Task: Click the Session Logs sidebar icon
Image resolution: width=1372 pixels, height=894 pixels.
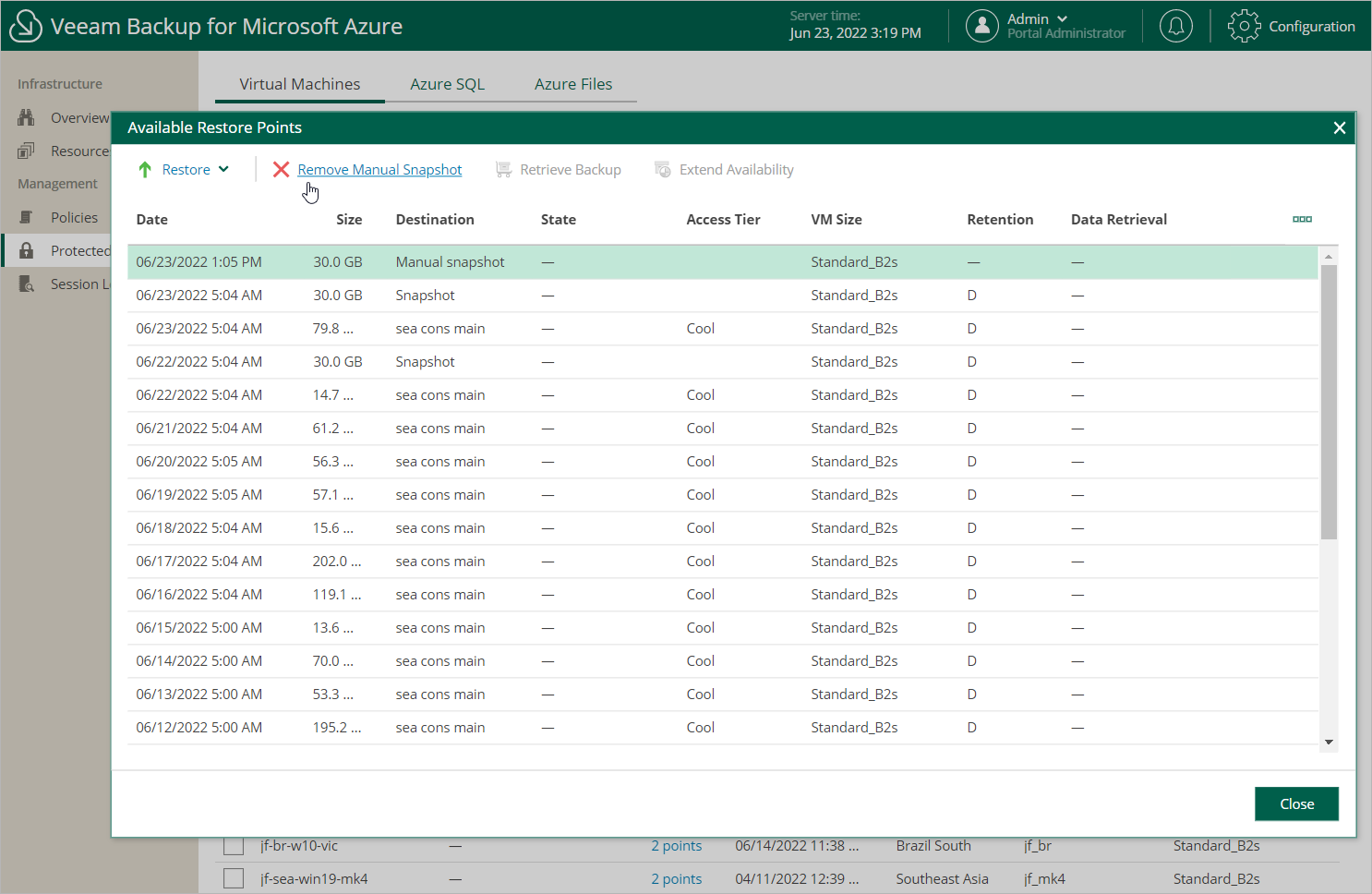Action: (26, 284)
